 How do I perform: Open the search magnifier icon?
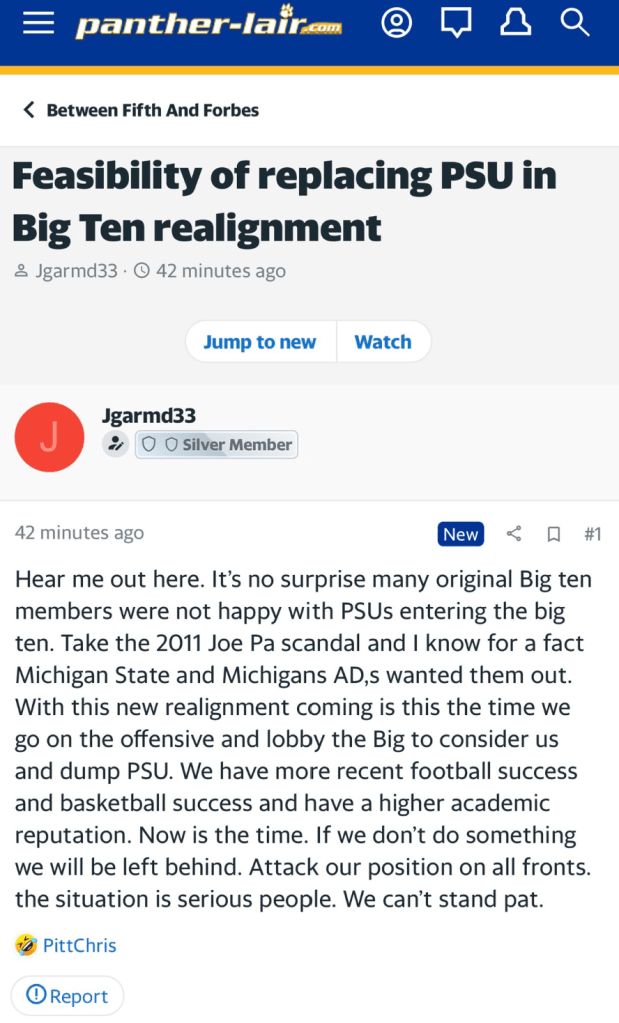point(575,24)
